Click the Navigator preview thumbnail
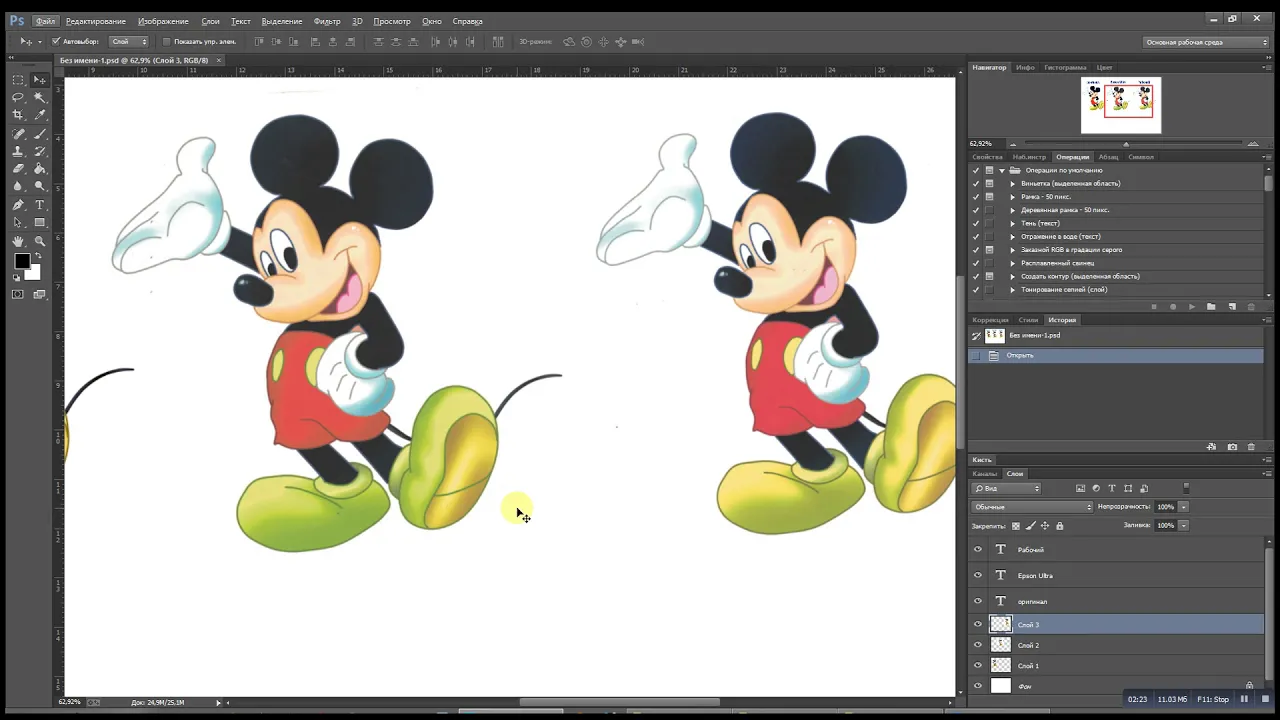The width and height of the screenshot is (1280, 720). 1121,105
